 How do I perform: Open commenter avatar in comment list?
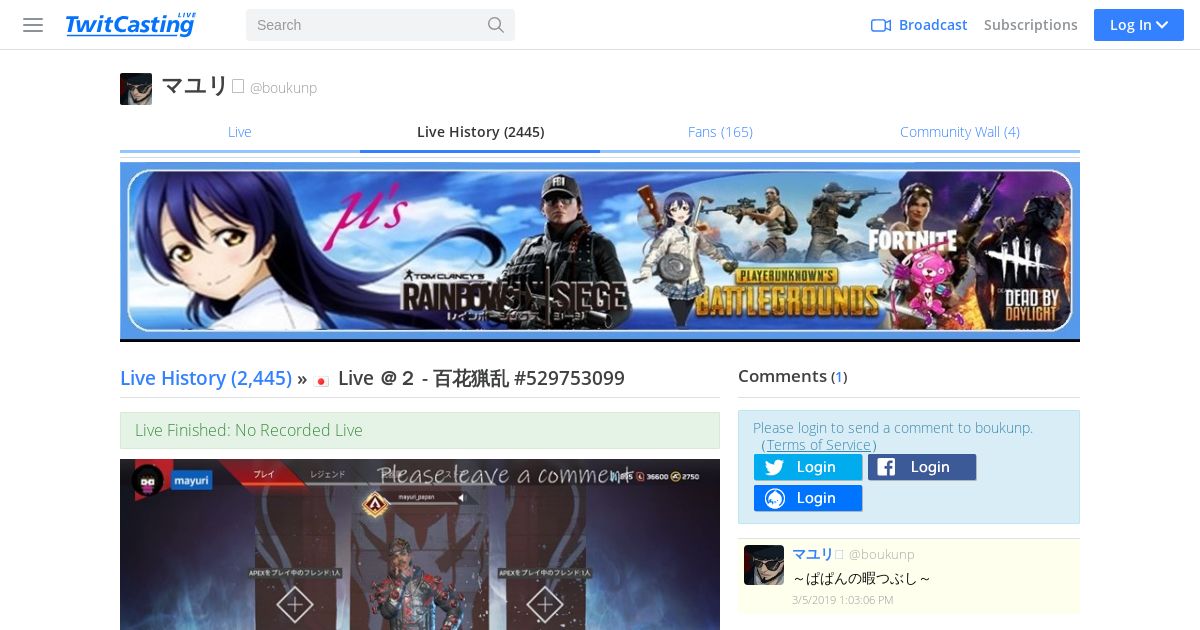click(x=764, y=565)
